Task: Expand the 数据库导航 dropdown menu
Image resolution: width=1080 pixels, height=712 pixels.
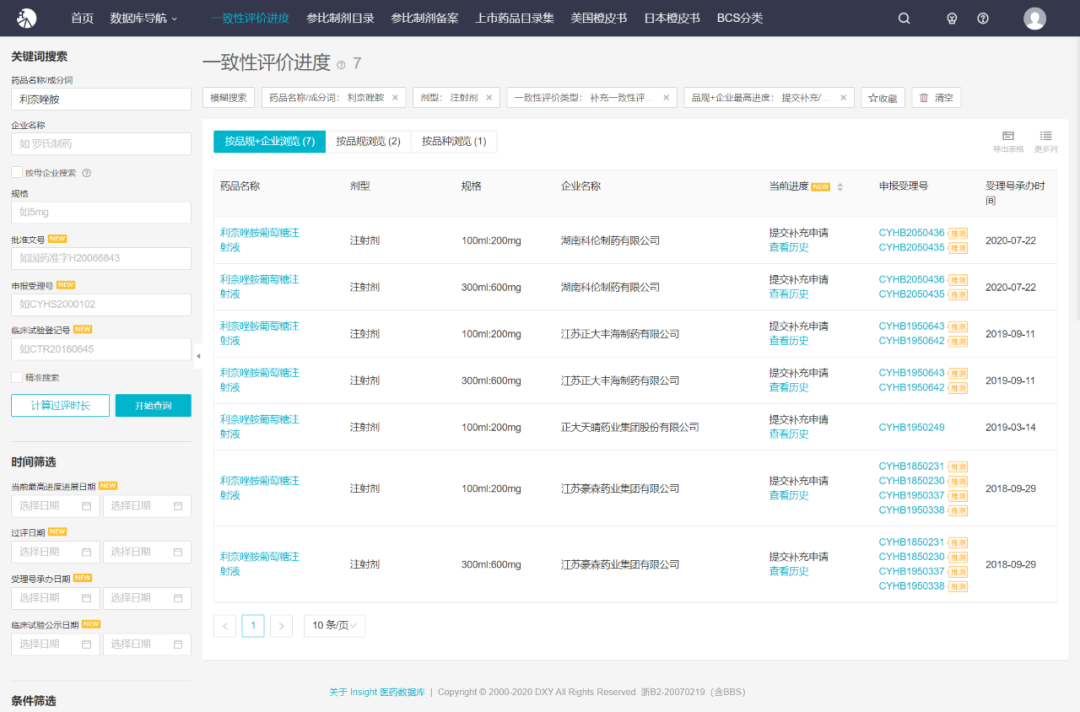Action: click(143, 19)
